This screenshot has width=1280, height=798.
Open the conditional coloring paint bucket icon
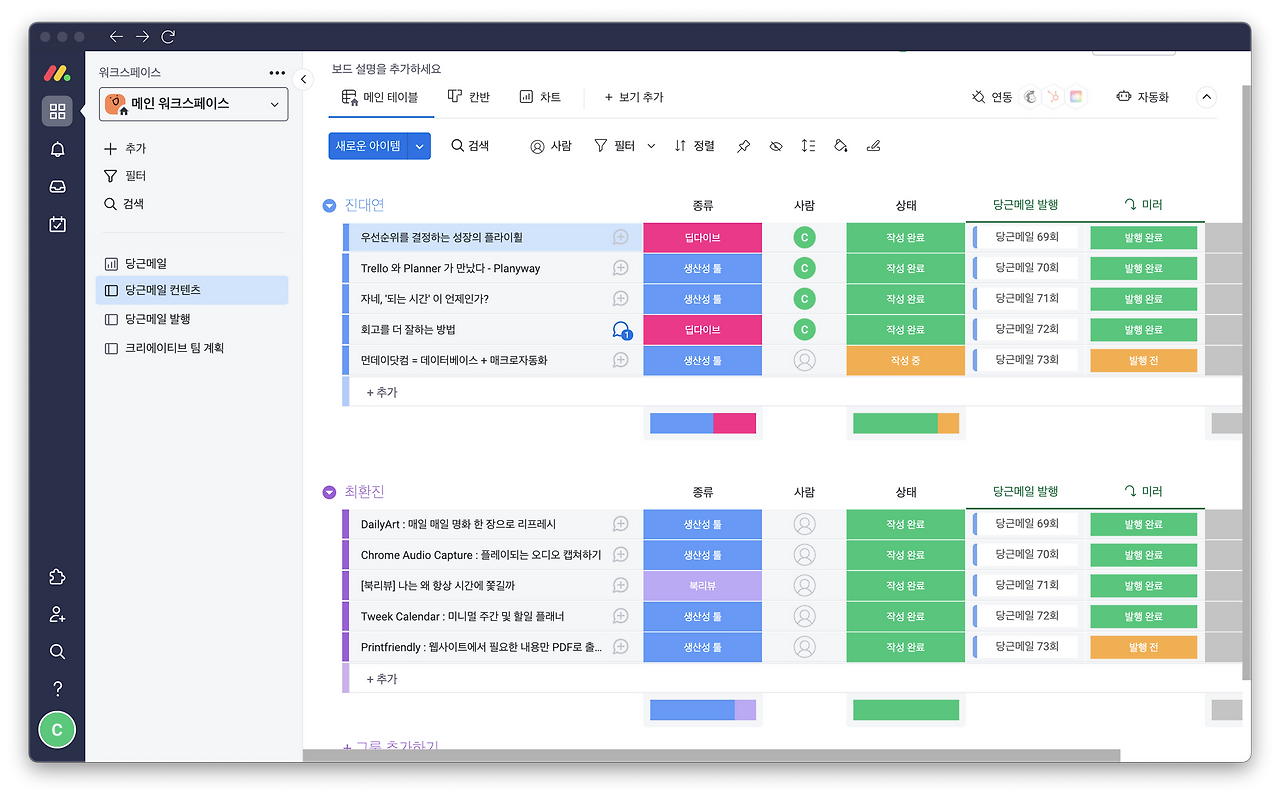click(840, 146)
